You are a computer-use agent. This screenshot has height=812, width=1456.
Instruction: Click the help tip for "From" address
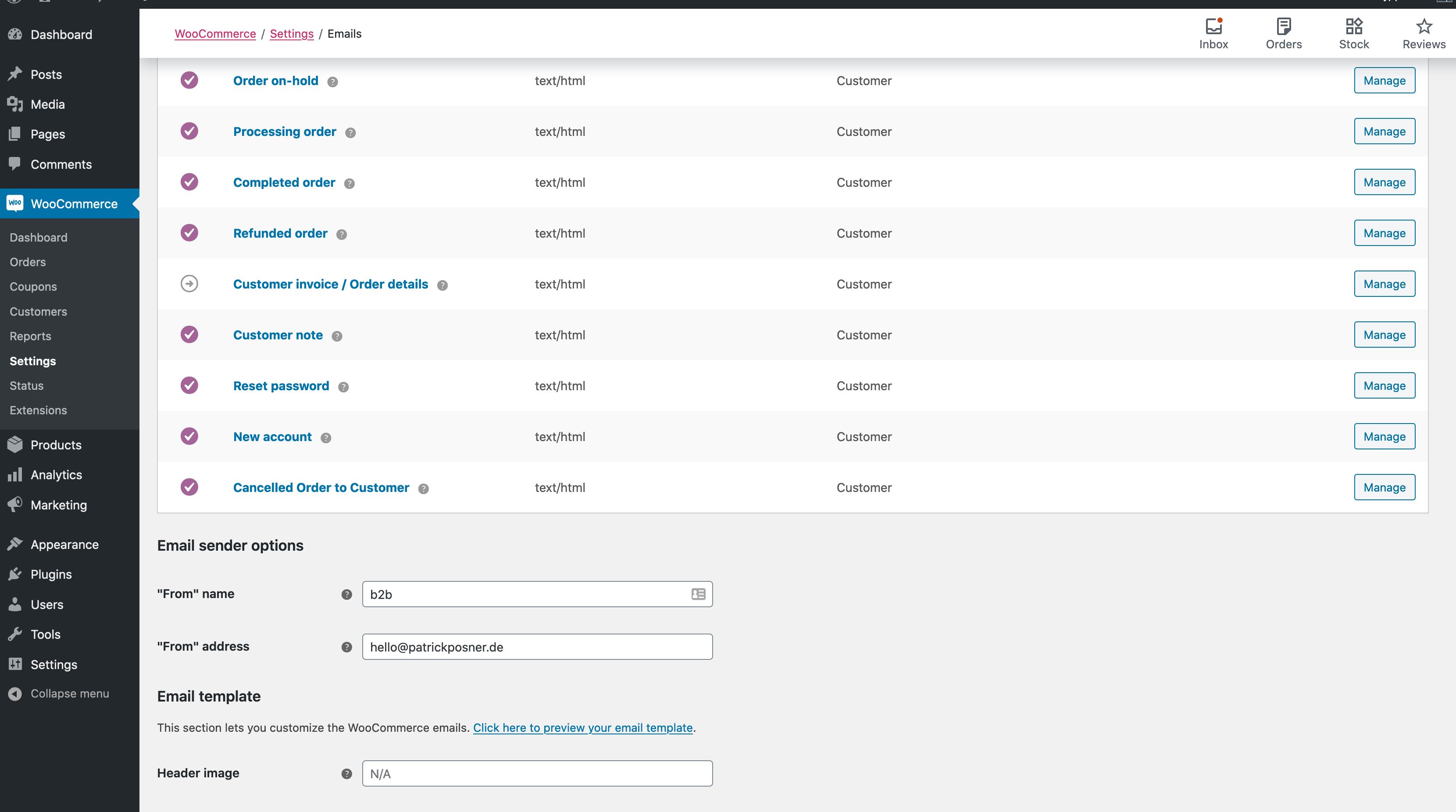point(346,647)
